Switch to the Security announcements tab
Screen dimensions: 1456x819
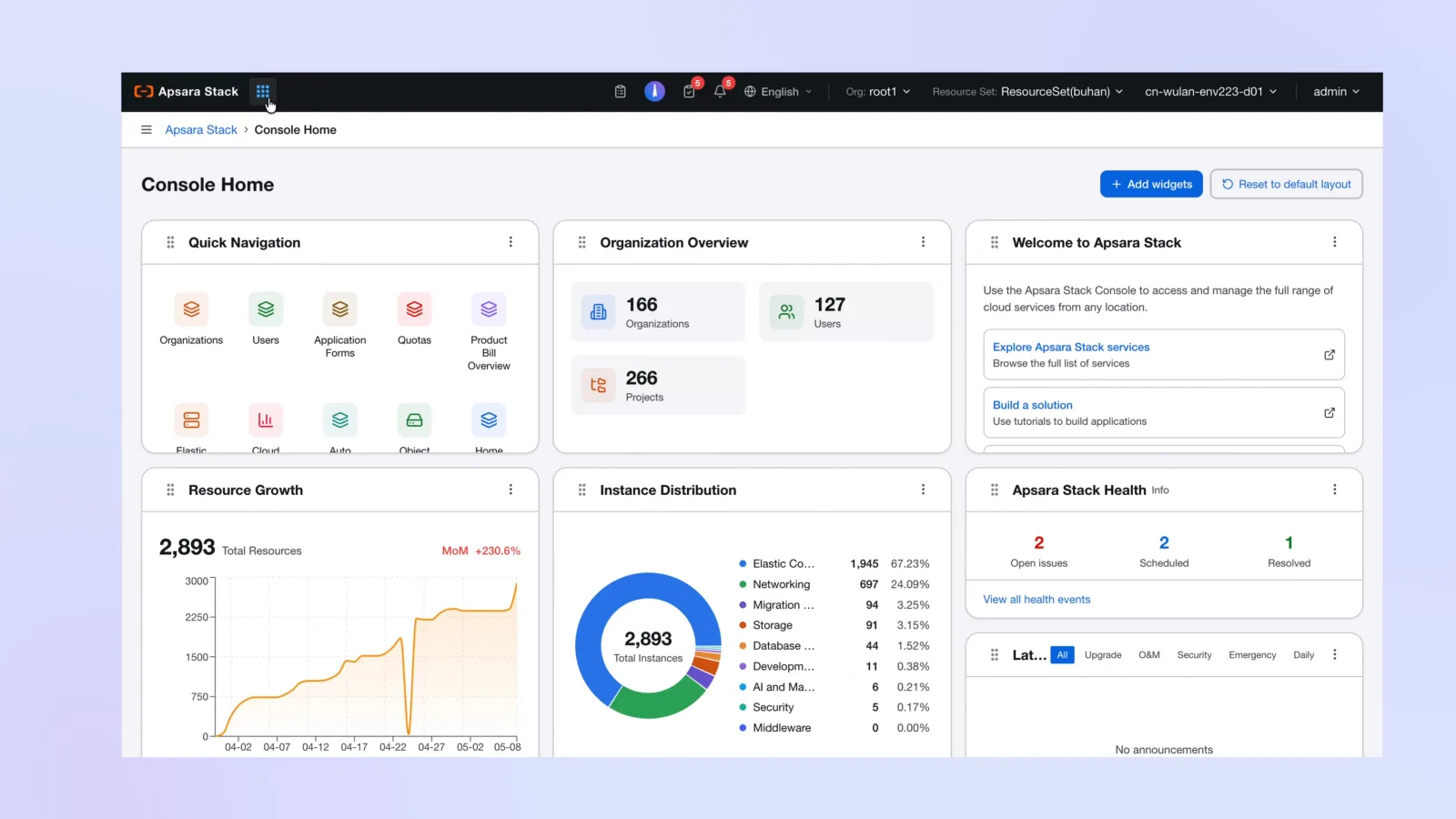click(1194, 655)
